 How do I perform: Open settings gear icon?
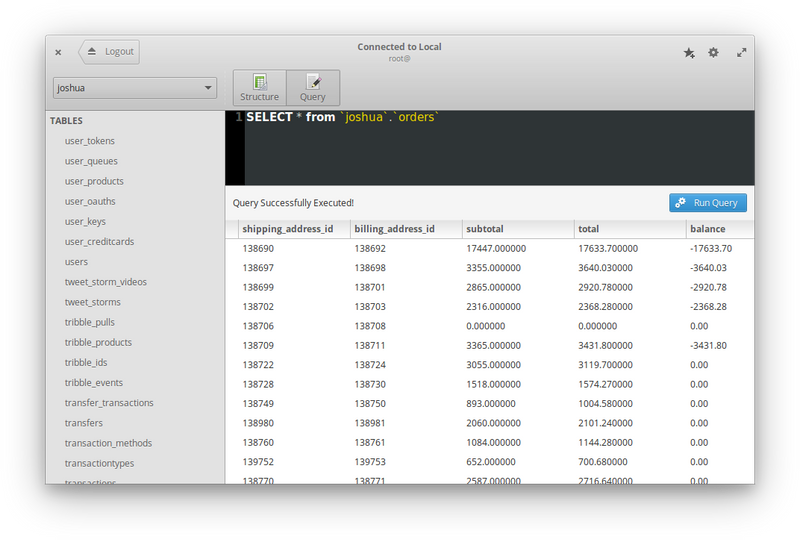(x=713, y=52)
